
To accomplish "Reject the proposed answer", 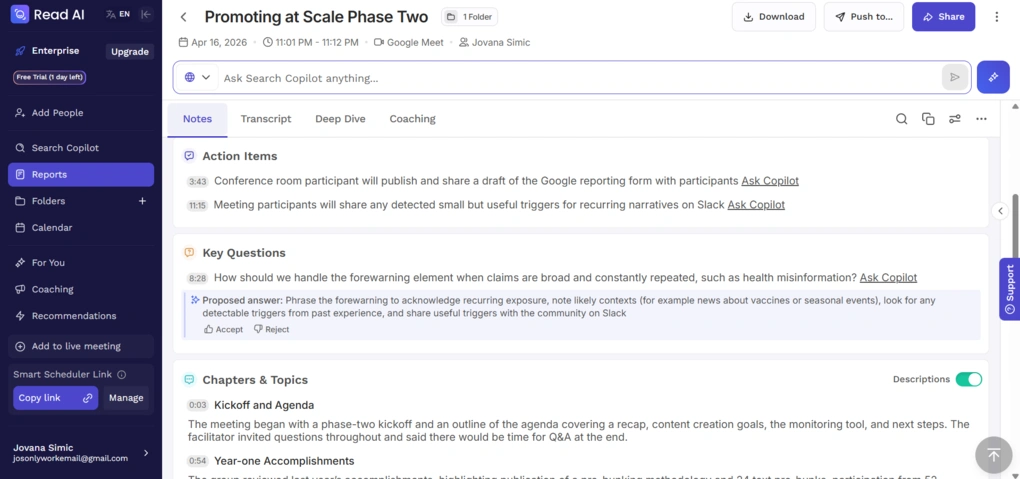I will tap(271, 329).
